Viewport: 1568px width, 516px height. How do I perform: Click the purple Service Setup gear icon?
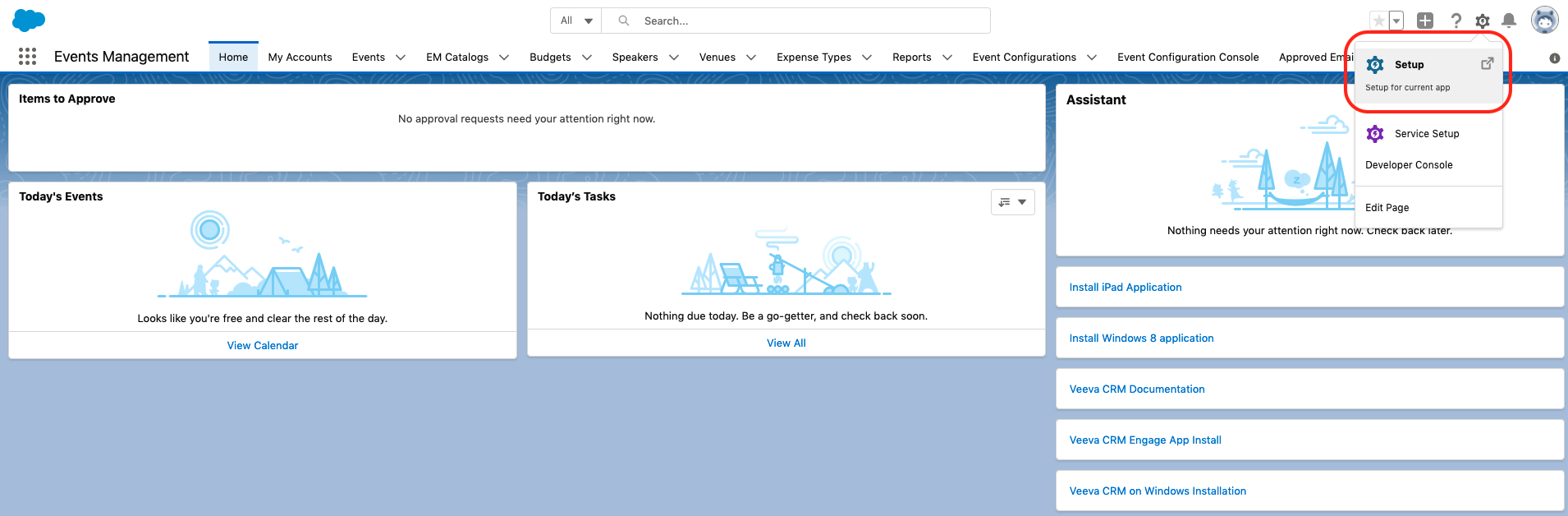pyautogui.click(x=1375, y=133)
